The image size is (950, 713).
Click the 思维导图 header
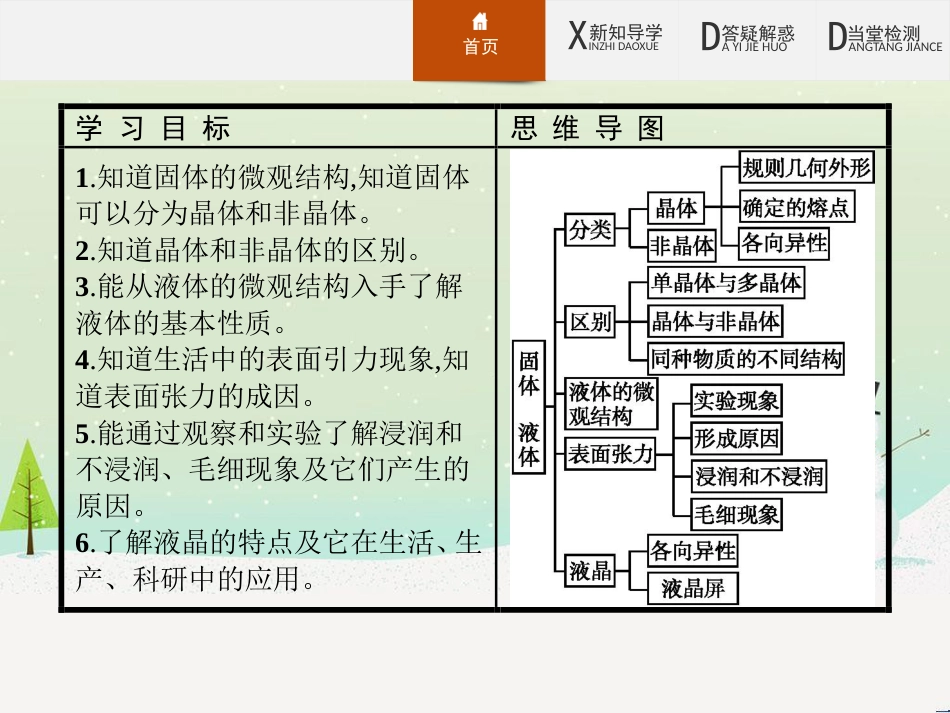(588, 128)
